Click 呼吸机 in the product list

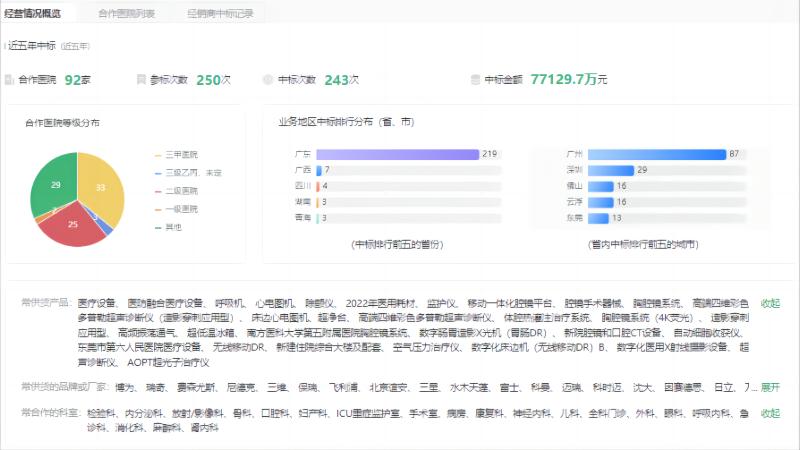click(x=229, y=304)
